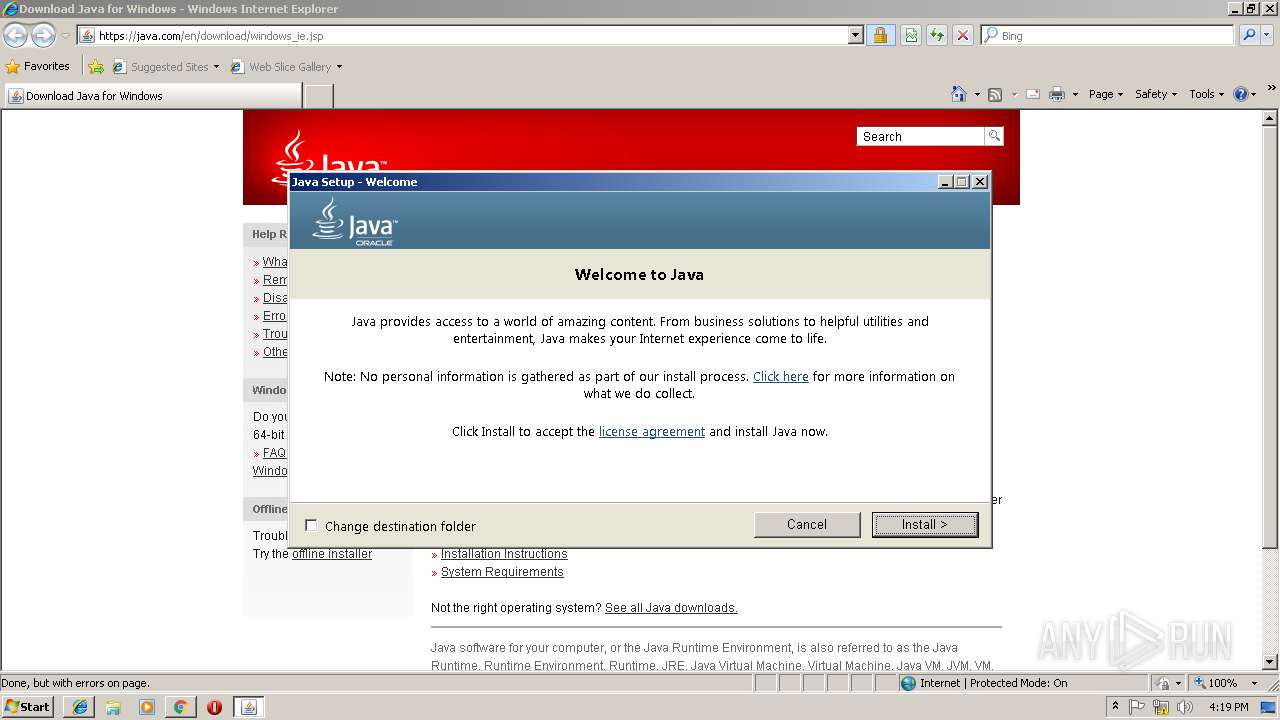
Task: Click the Install button in Java Setup
Action: click(924, 524)
